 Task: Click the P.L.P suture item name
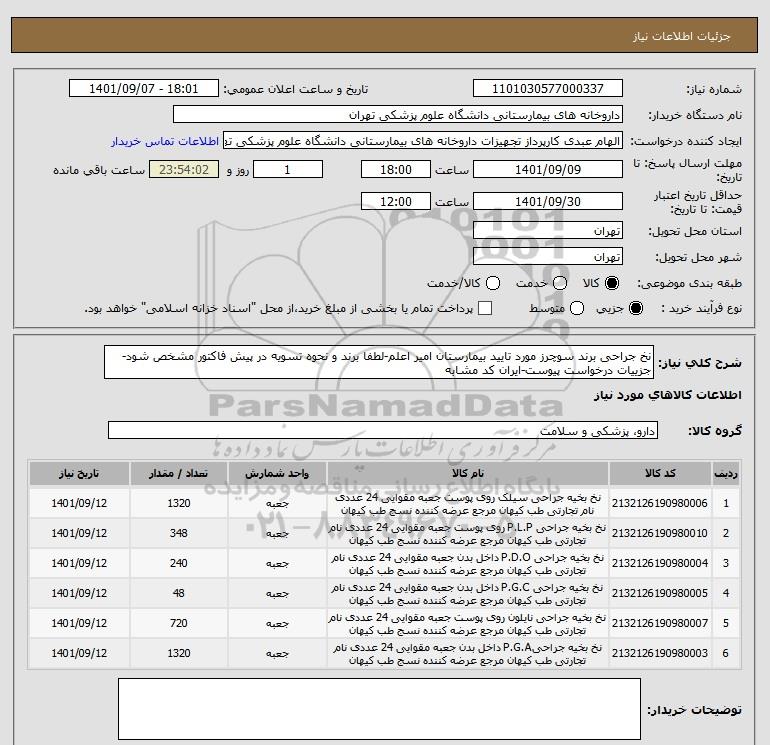pos(468,534)
